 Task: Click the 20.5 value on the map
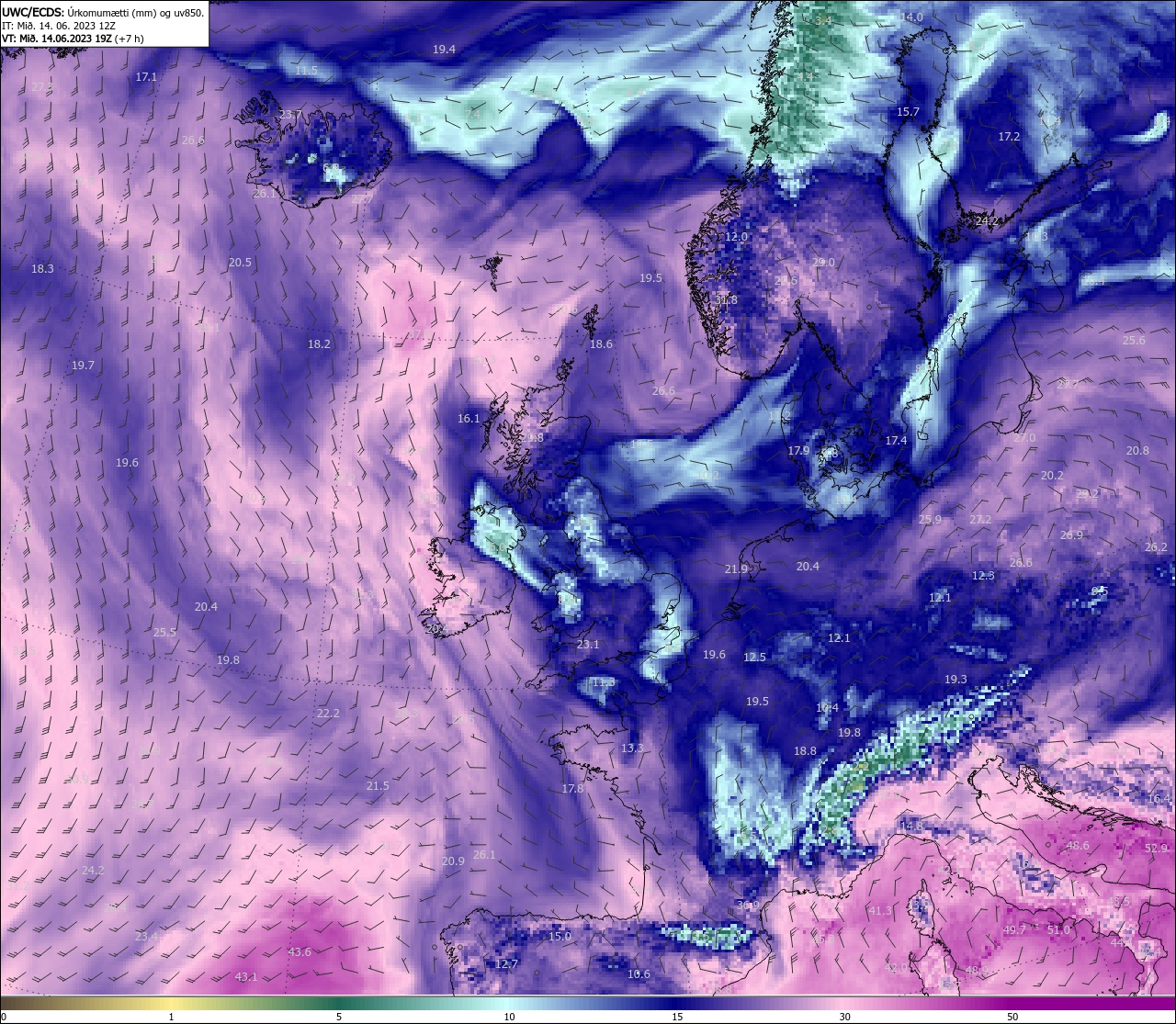click(x=240, y=263)
